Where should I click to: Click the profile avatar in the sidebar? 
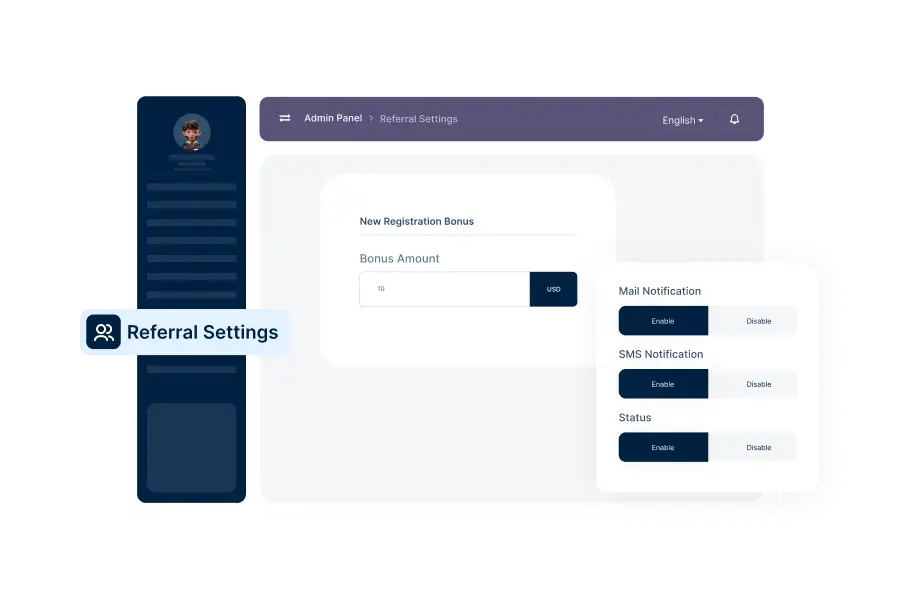pyautogui.click(x=191, y=132)
